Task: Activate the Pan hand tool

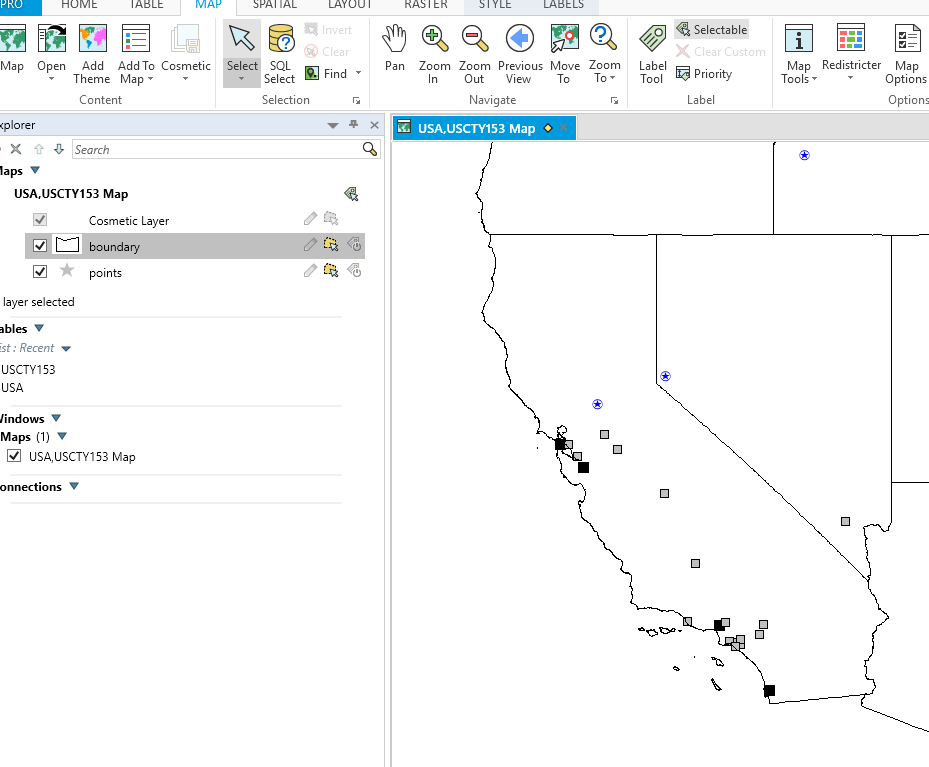Action: tap(394, 40)
